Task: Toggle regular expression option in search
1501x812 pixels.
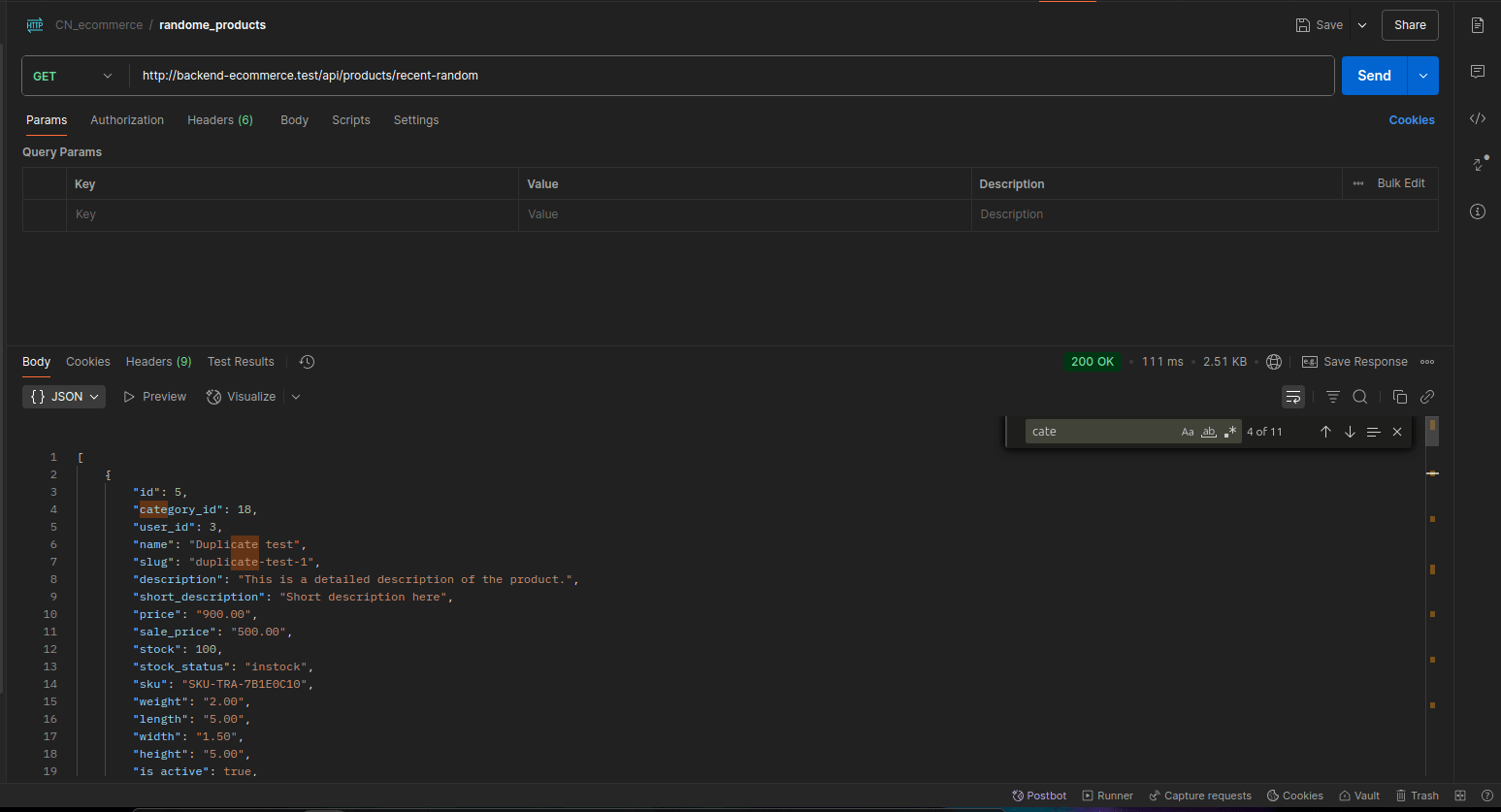Action: tap(1230, 432)
